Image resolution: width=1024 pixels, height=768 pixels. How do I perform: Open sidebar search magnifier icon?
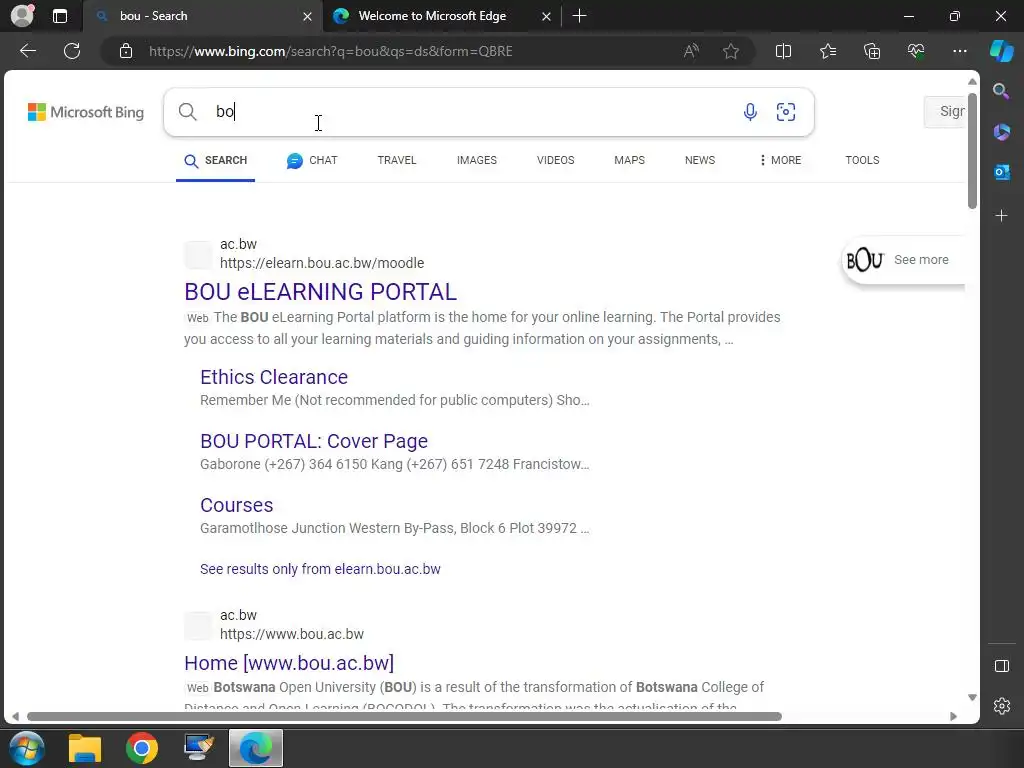tap(1001, 91)
